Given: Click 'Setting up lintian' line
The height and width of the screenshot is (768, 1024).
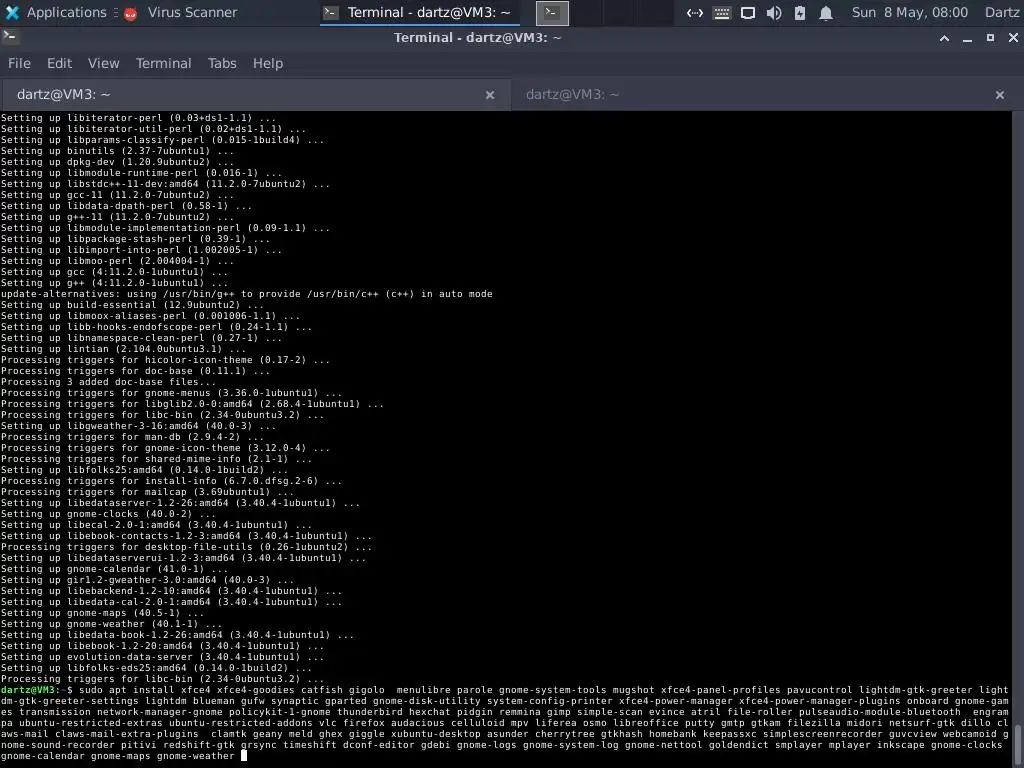Looking at the screenshot, I should (123, 349).
